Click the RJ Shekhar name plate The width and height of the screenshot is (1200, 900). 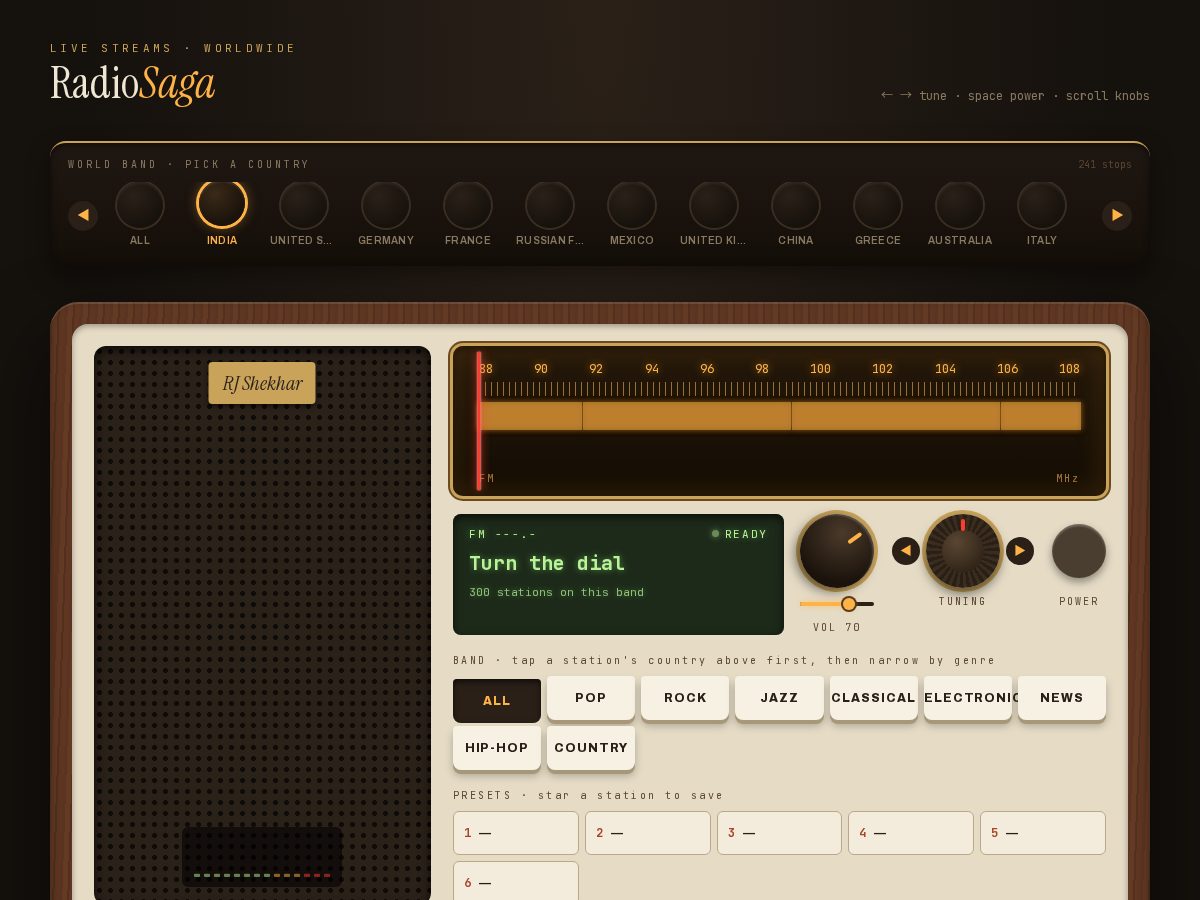coord(262,383)
